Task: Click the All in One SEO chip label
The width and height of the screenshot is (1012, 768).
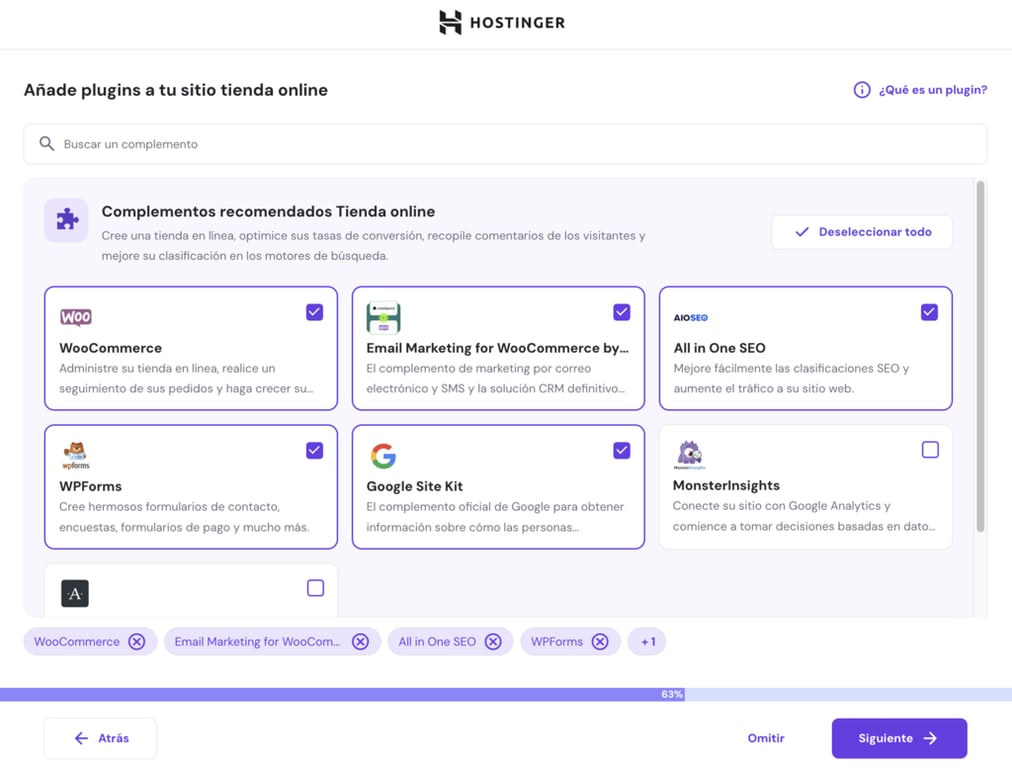Action: 437,642
